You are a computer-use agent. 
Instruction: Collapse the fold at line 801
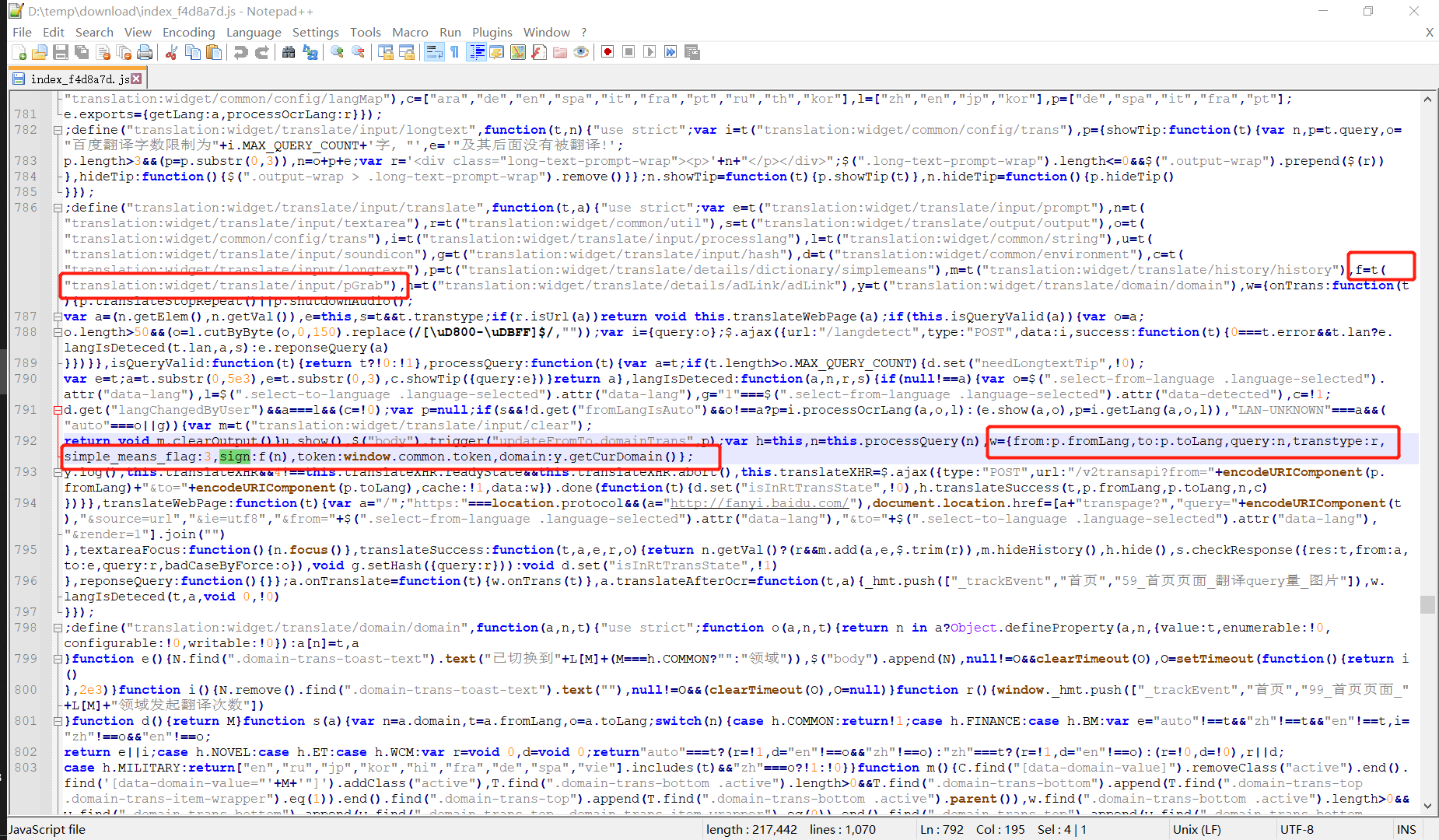point(58,721)
